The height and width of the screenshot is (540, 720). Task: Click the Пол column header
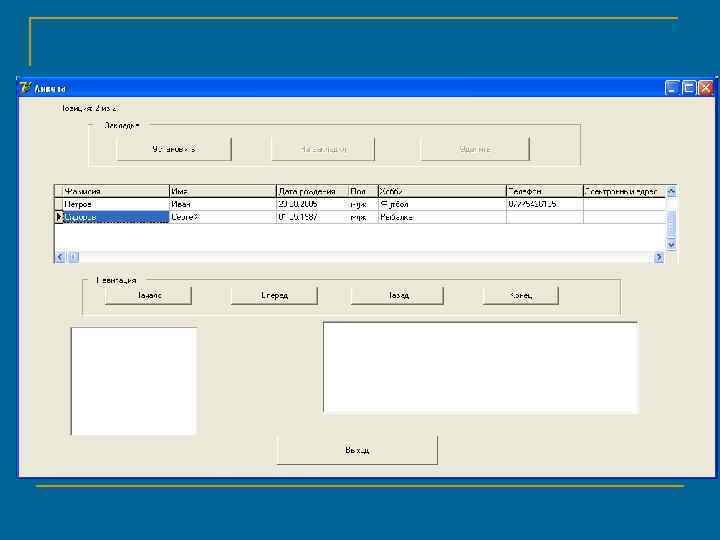click(x=363, y=191)
